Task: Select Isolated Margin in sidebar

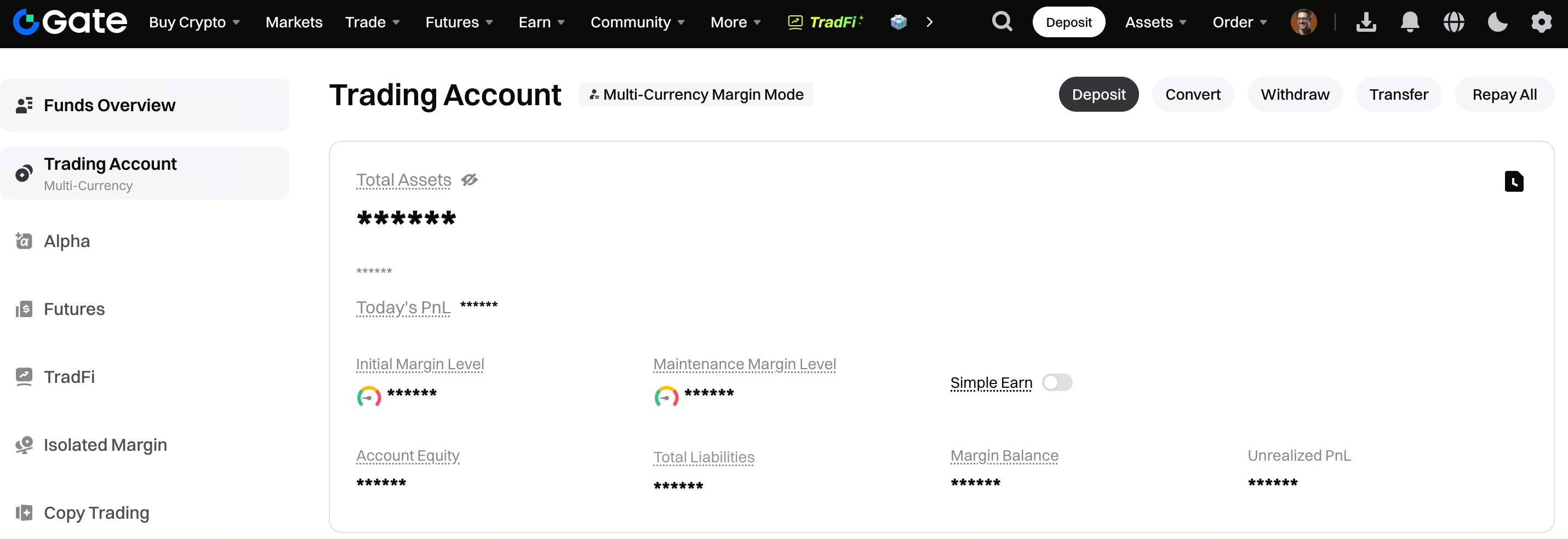Action: tap(105, 445)
